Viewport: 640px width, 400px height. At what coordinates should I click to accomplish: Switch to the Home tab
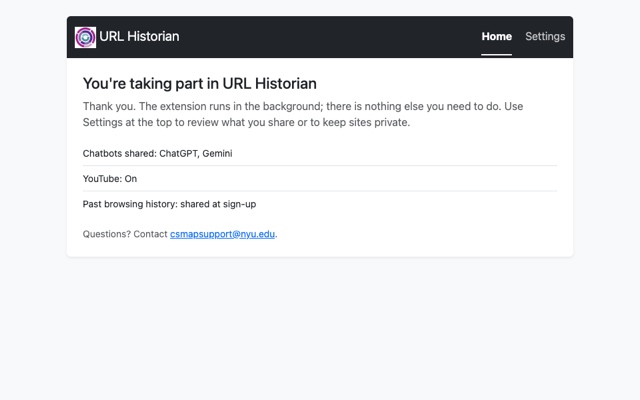pyautogui.click(x=496, y=37)
